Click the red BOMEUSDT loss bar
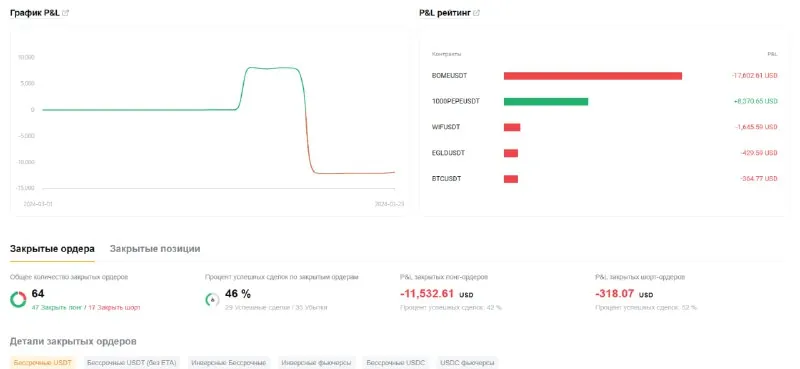Viewport: 800px width, 369px height. (593, 76)
